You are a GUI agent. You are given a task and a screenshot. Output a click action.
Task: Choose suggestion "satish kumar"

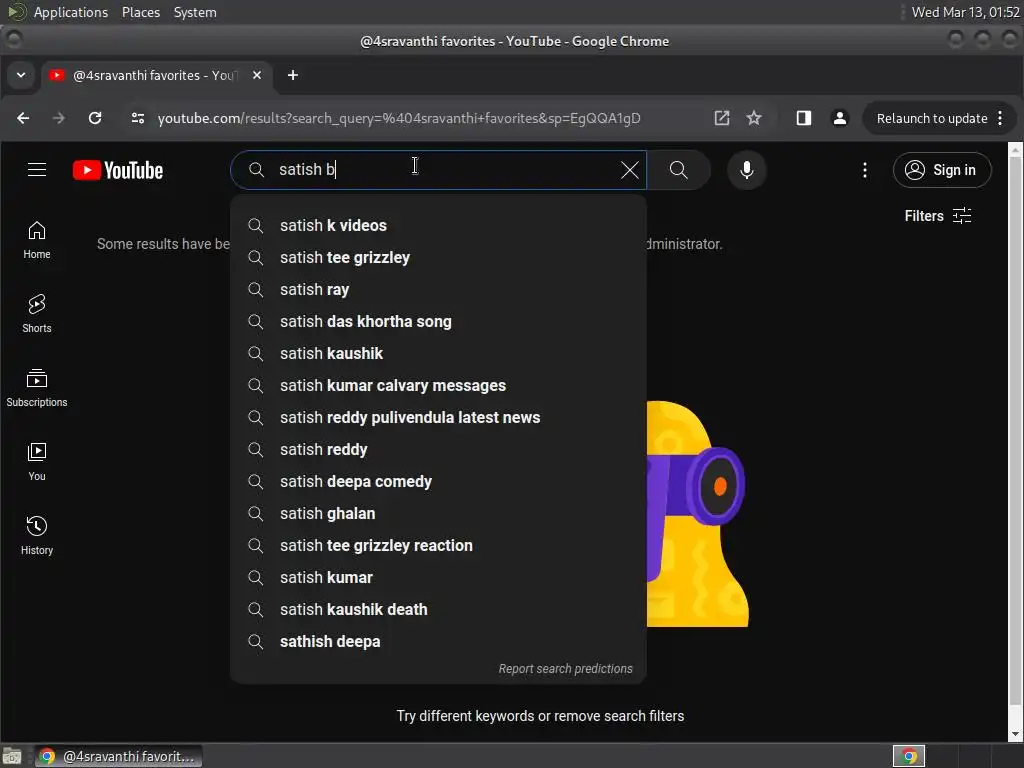(438, 577)
